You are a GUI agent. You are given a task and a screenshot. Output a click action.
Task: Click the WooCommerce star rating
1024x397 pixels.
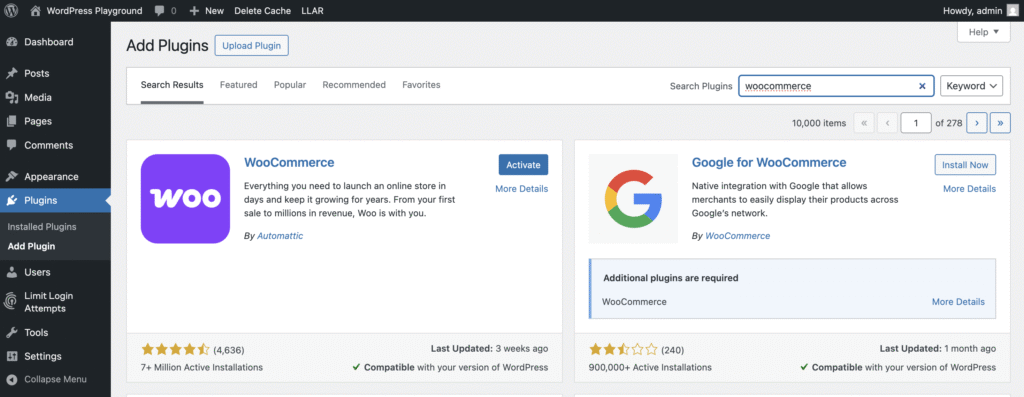175,349
